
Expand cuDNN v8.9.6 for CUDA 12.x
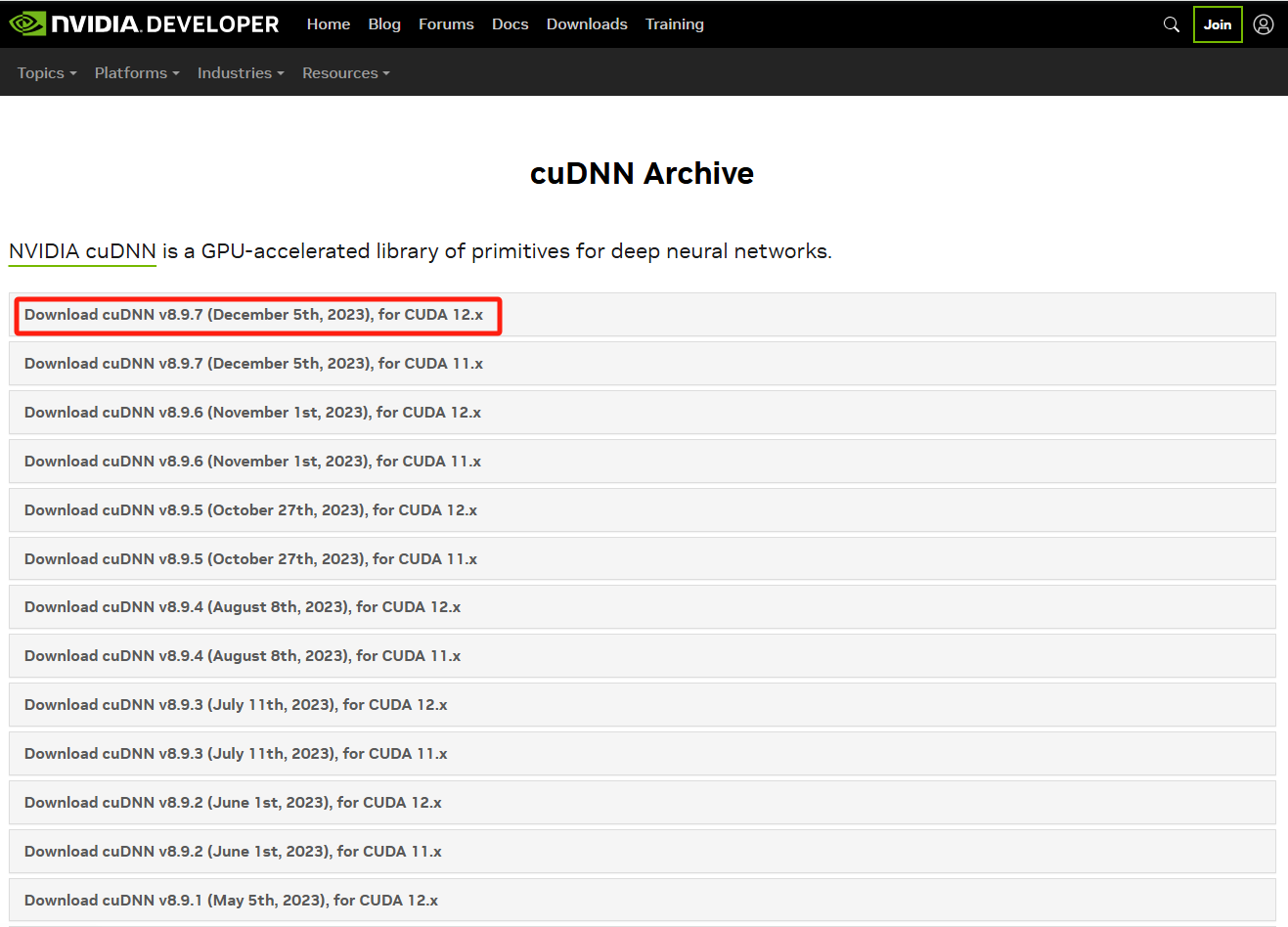(x=643, y=413)
